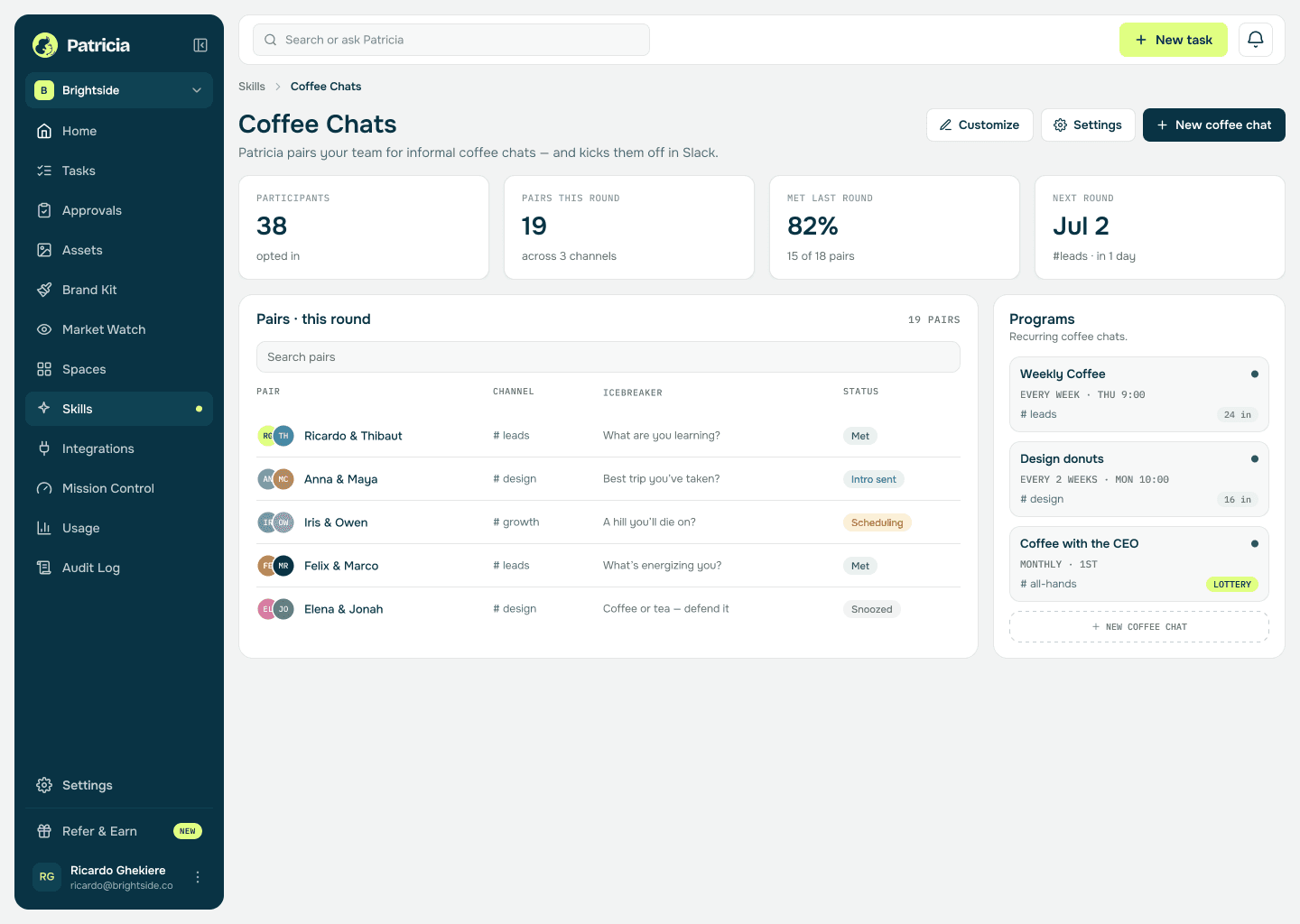Toggle Coffee with the CEO status dot
Image resolution: width=1300 pixels, height=924 pixels.
(x=1254, y=543)
